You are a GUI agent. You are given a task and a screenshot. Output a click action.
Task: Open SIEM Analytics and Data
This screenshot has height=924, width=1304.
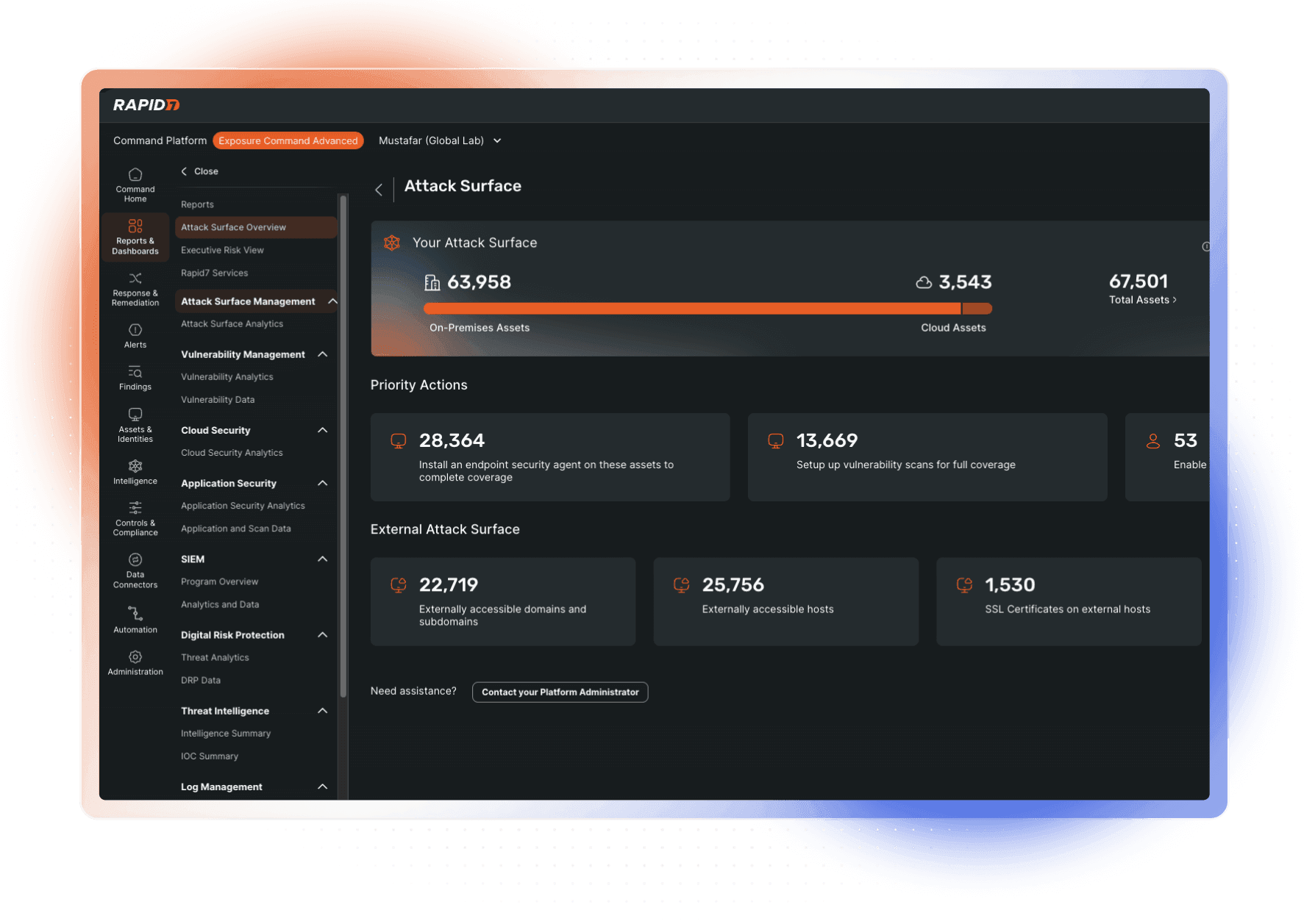[x=220, y=604]
